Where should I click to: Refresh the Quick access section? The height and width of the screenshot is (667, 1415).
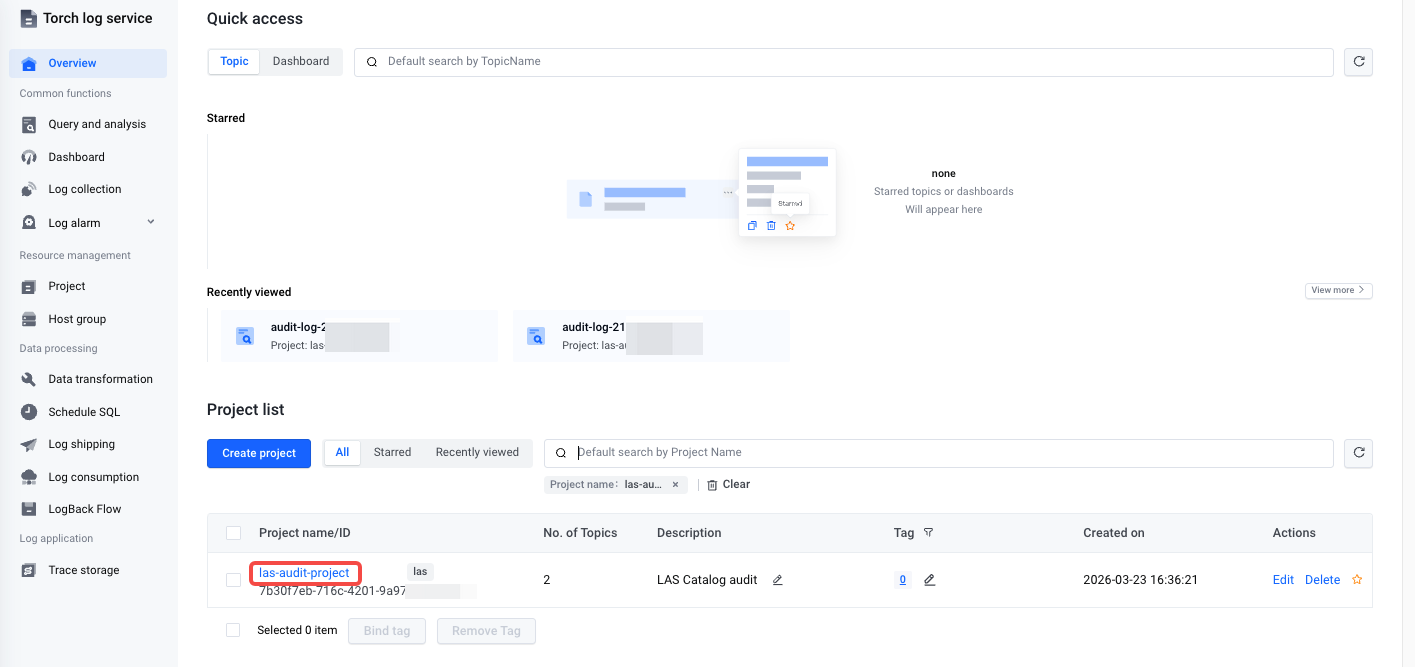1358,62
